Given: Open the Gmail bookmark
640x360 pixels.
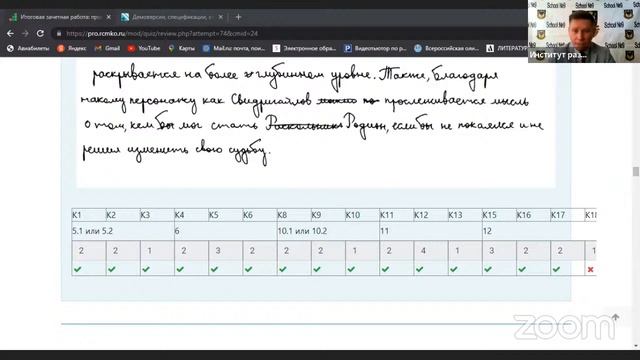Looking at the screenshot, I should point(107,48).
